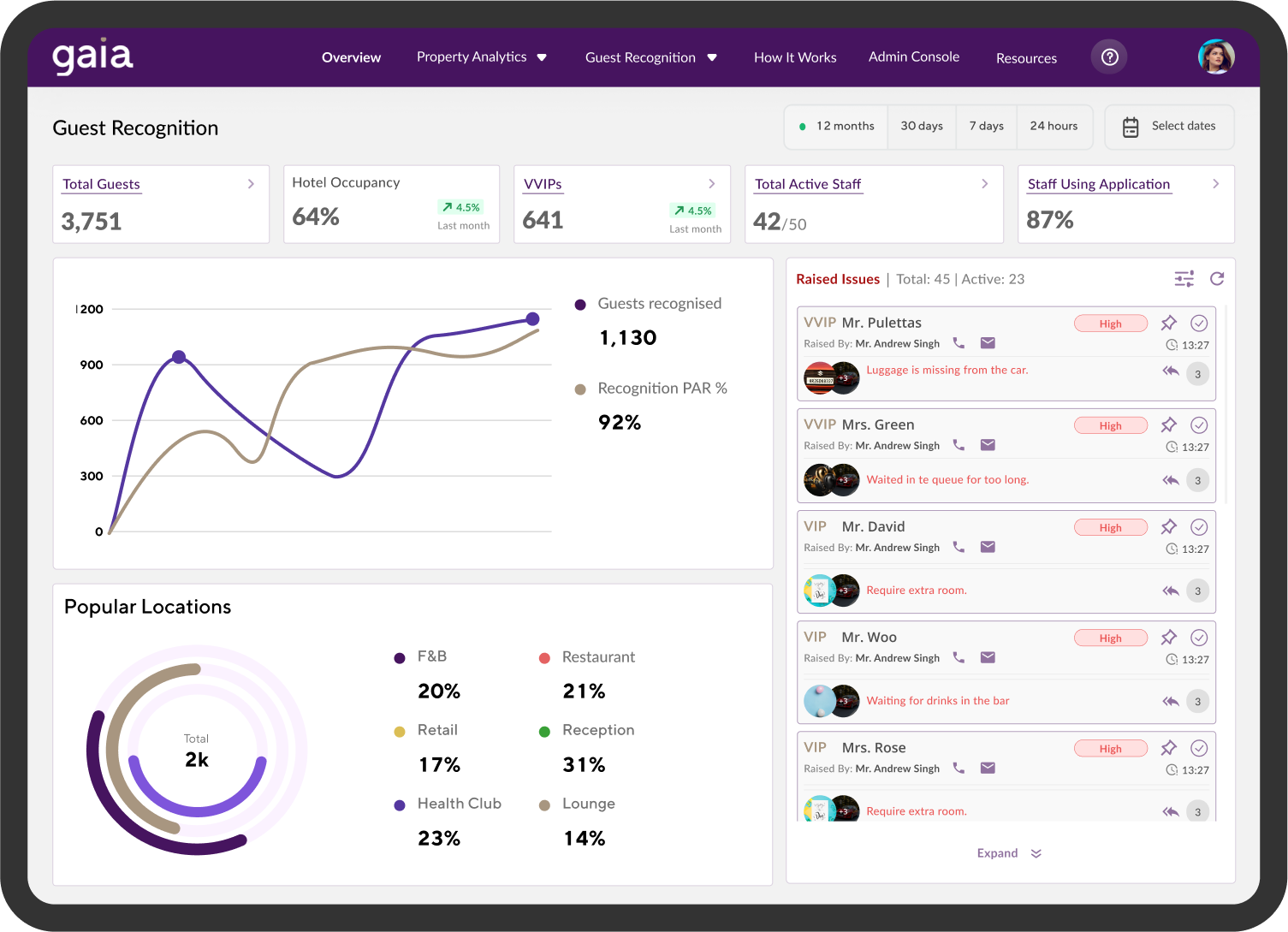Open your profile avatar picture

tap(1216, 56)
